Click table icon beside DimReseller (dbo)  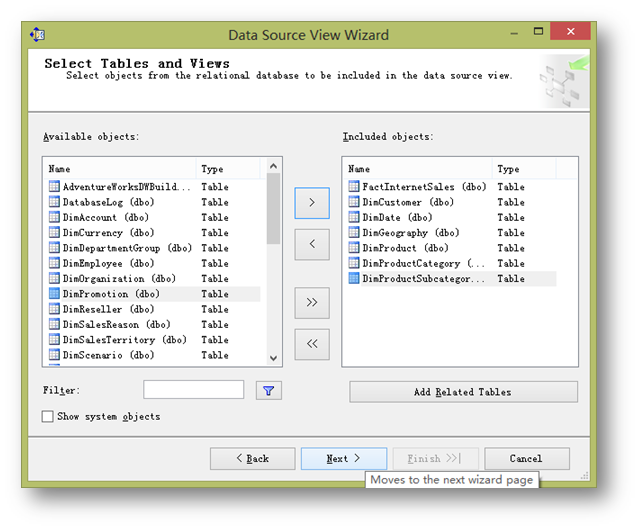(54, 309)
